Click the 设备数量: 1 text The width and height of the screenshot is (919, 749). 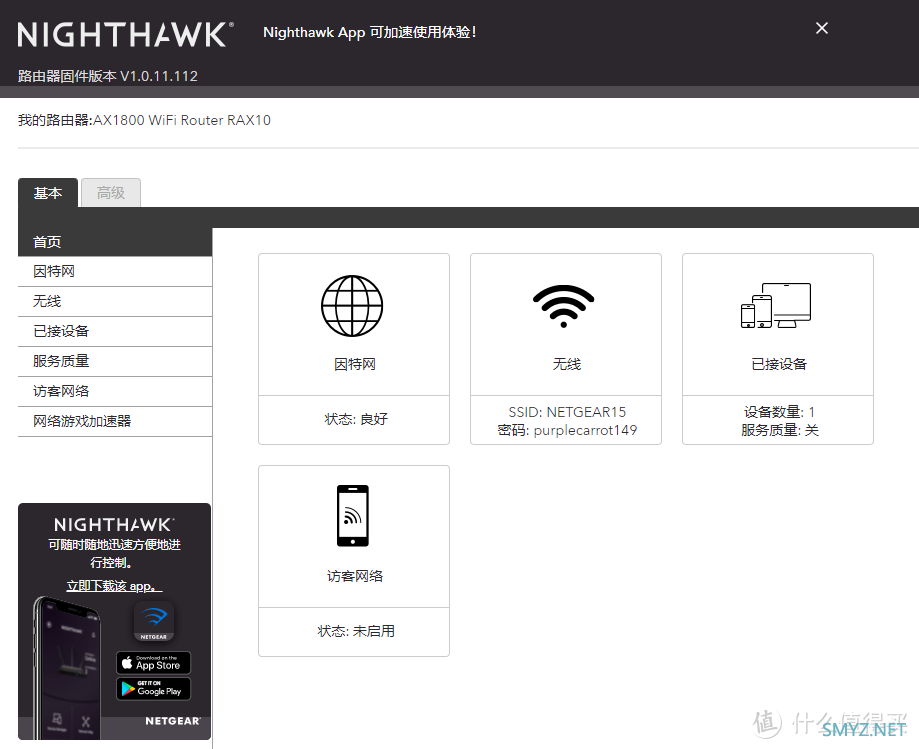779,413
